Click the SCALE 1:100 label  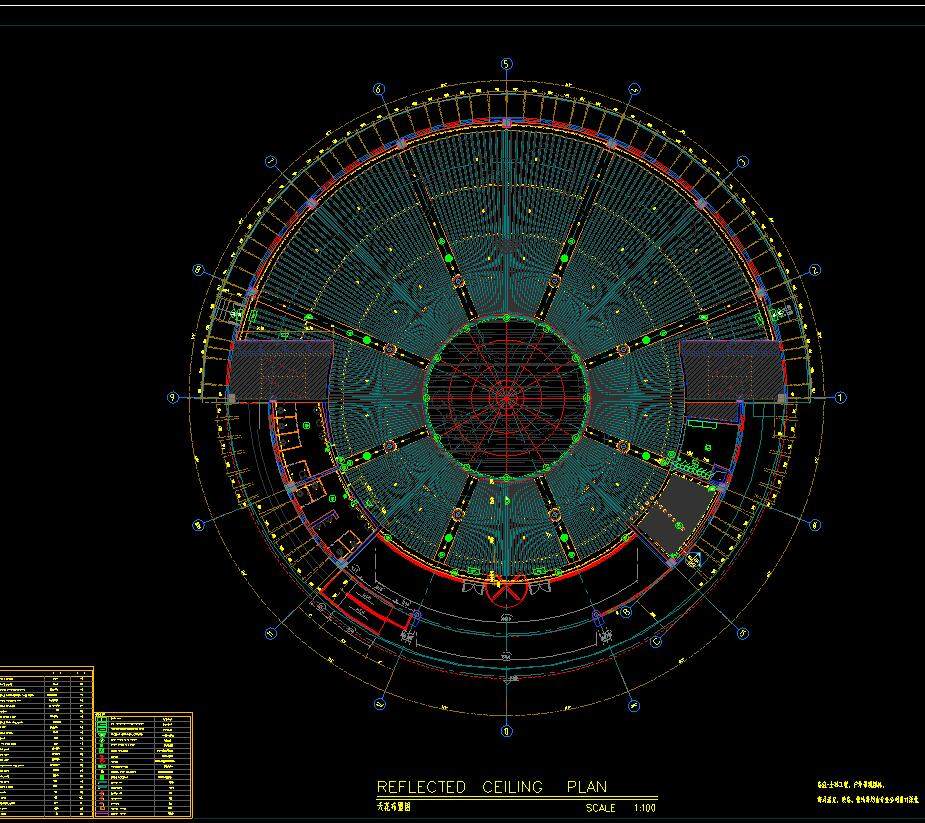tap(620, 808)
